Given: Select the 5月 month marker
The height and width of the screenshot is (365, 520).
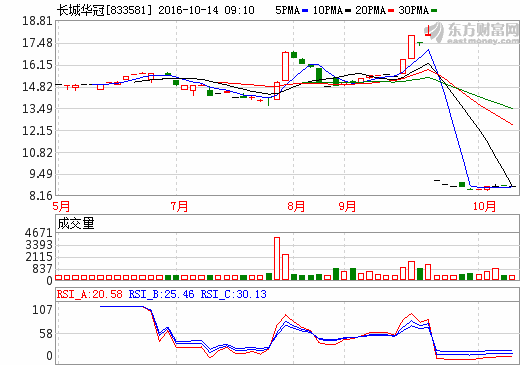Looking at the screenshot, I should point(61,206).
